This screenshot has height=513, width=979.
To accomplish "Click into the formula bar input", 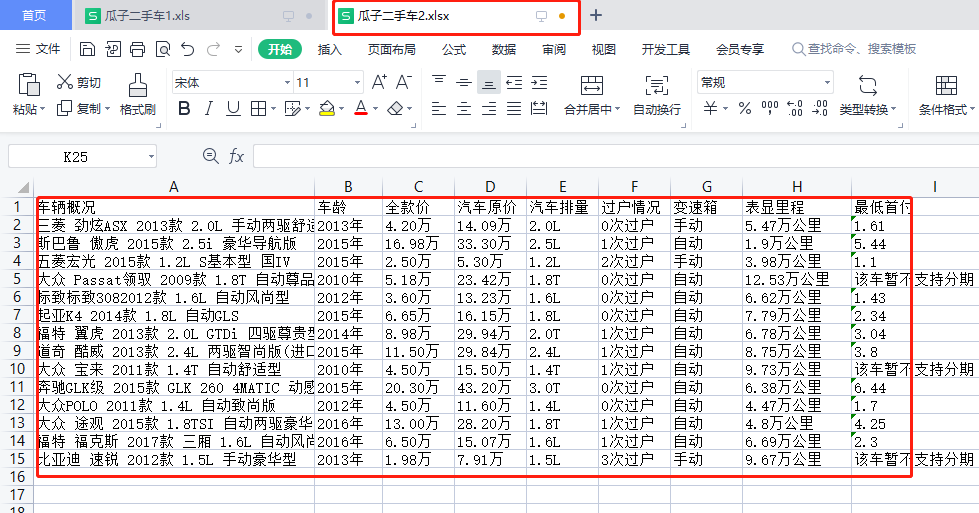I will pyautogui.click(x=616, y=156).
